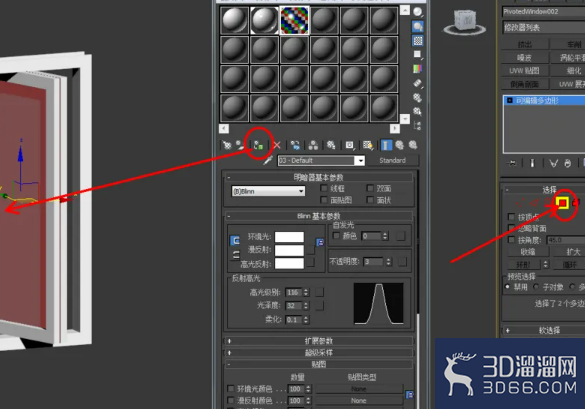This screenshot has width=585, height=409.
Task: Click the Make Preview icon
Action: (x=417, y=83)
